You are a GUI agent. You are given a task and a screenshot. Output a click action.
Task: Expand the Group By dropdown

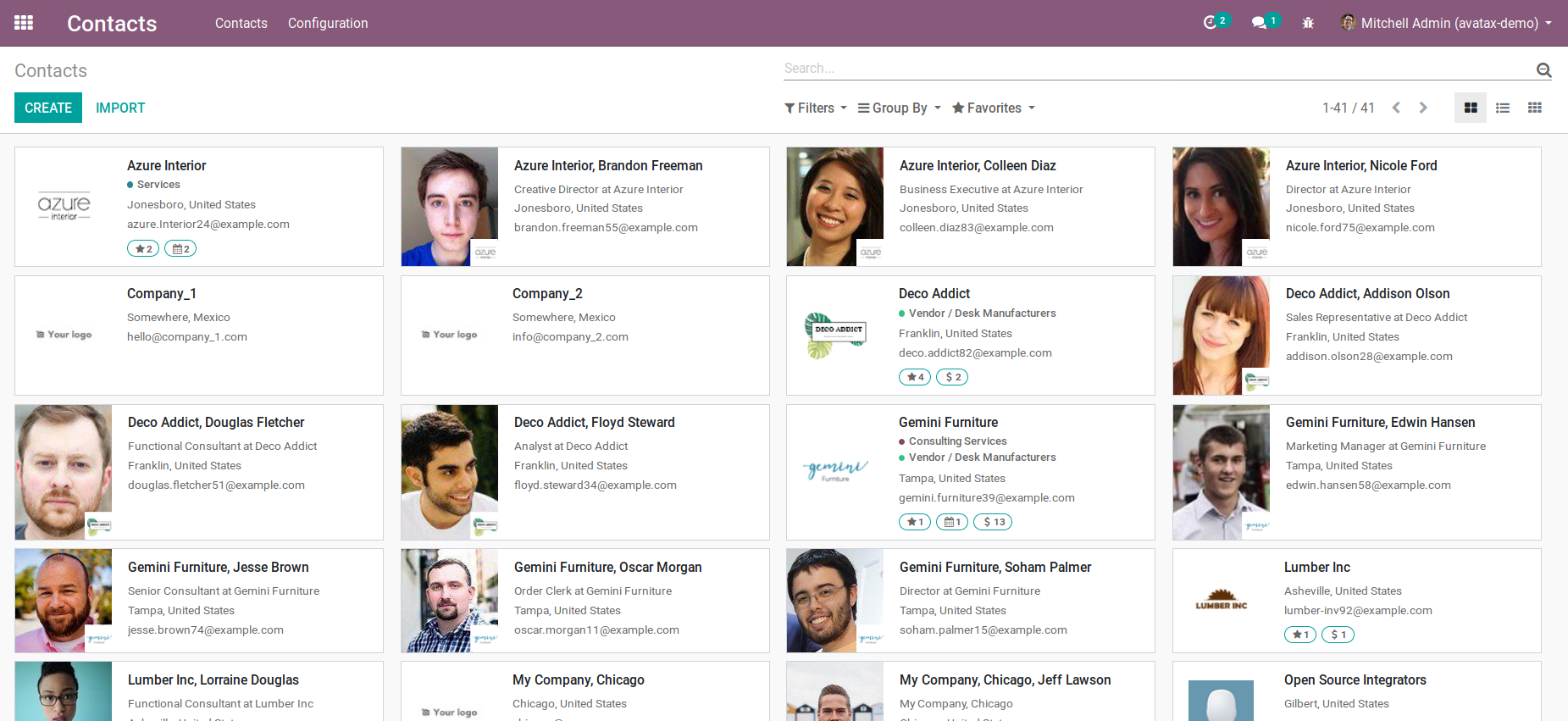899,108
